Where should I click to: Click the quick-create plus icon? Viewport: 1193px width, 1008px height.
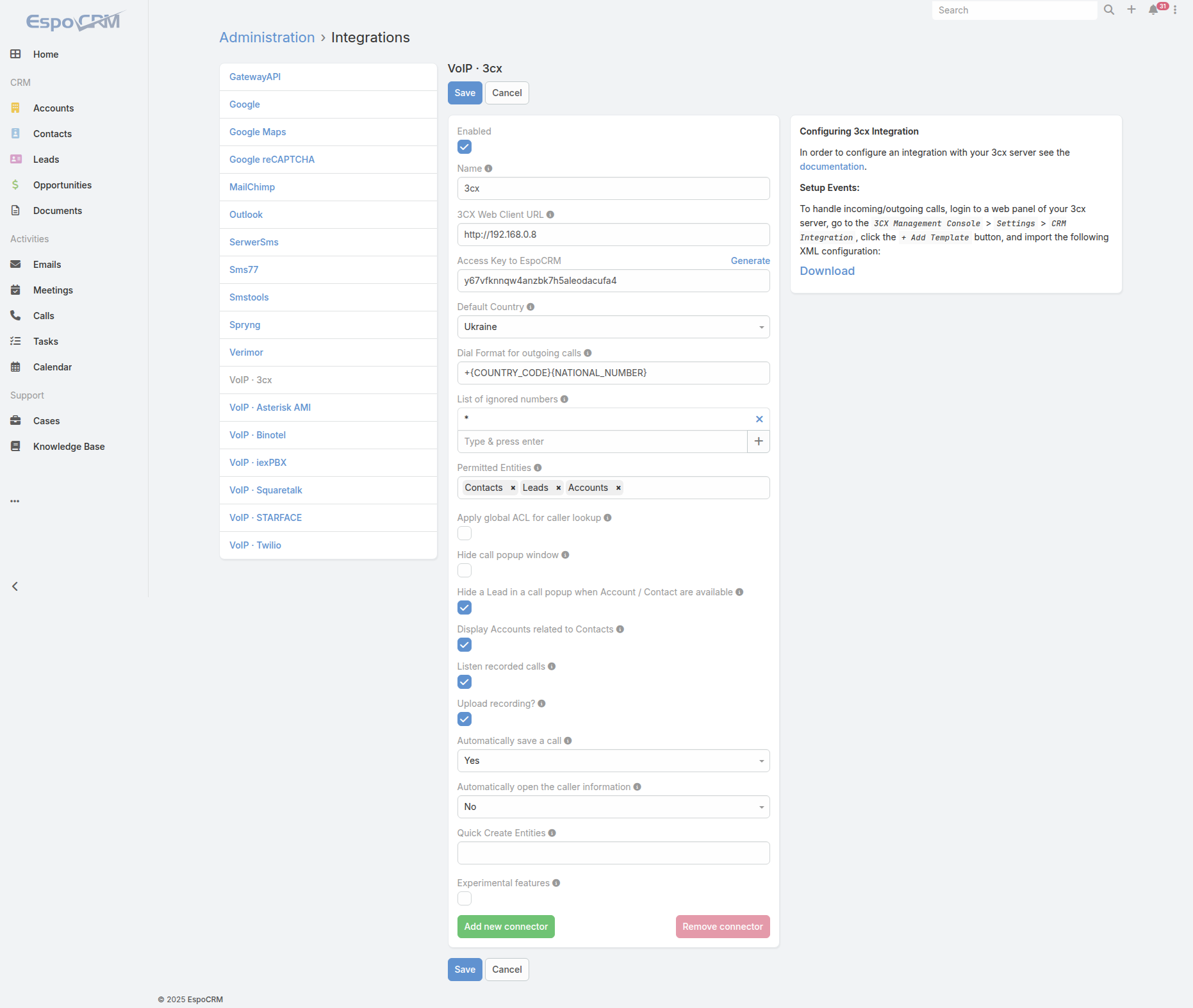(x=1131, y=10)
